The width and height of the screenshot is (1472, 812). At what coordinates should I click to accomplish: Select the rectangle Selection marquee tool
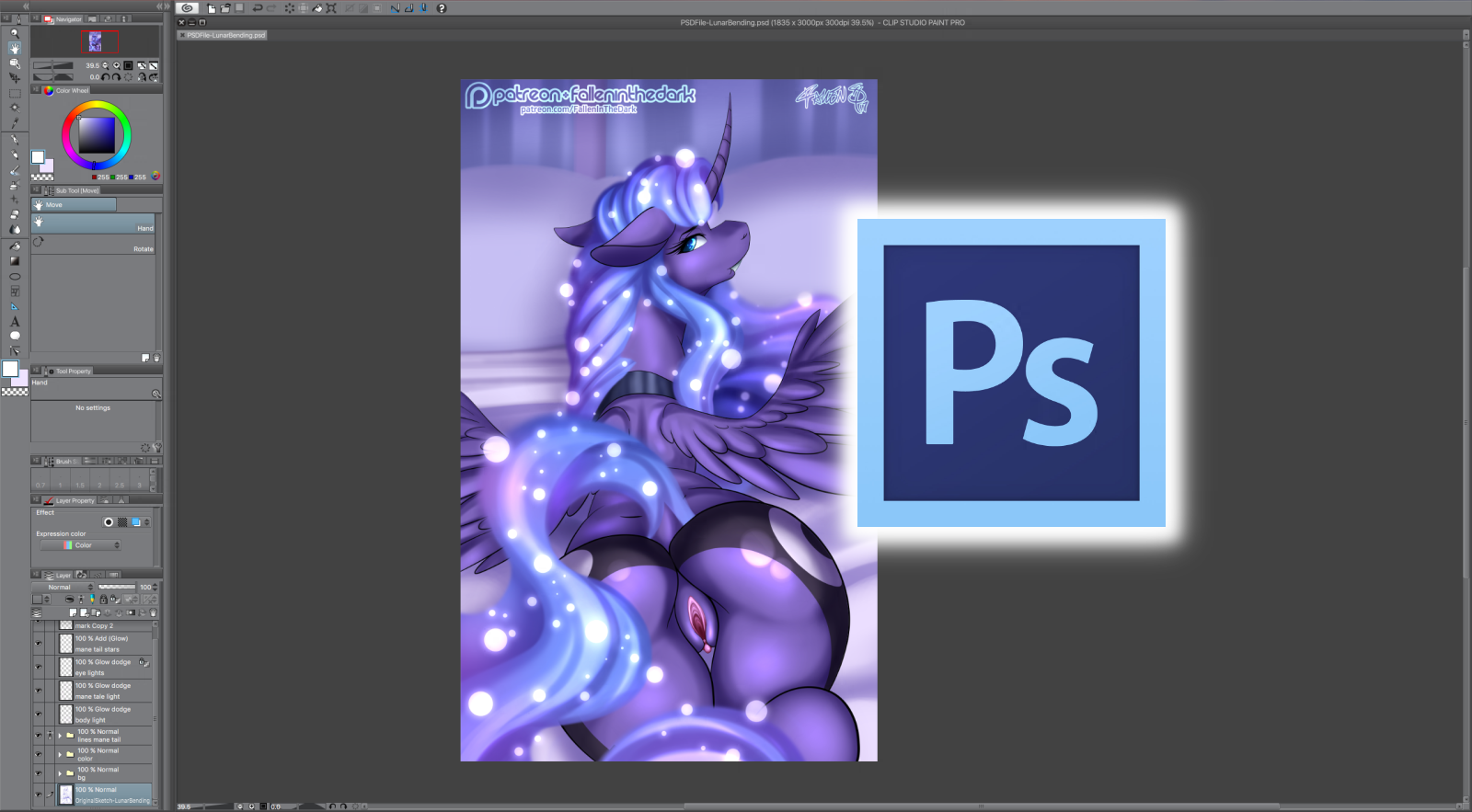15,93
